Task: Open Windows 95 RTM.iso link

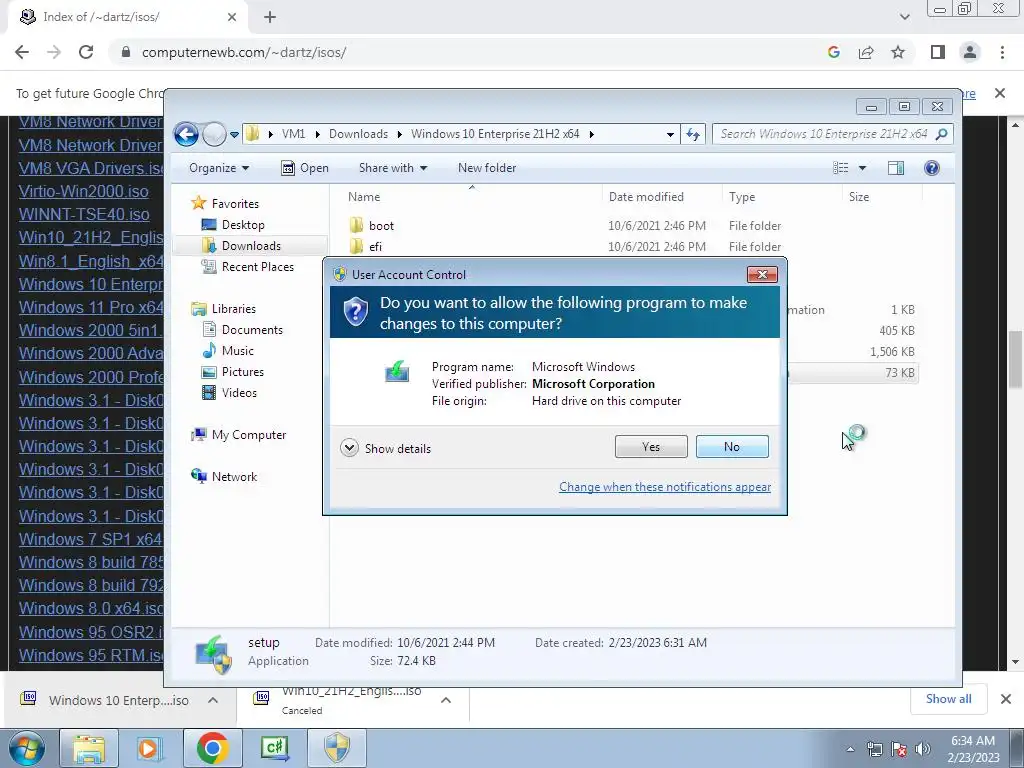Action: coord(91,655)
